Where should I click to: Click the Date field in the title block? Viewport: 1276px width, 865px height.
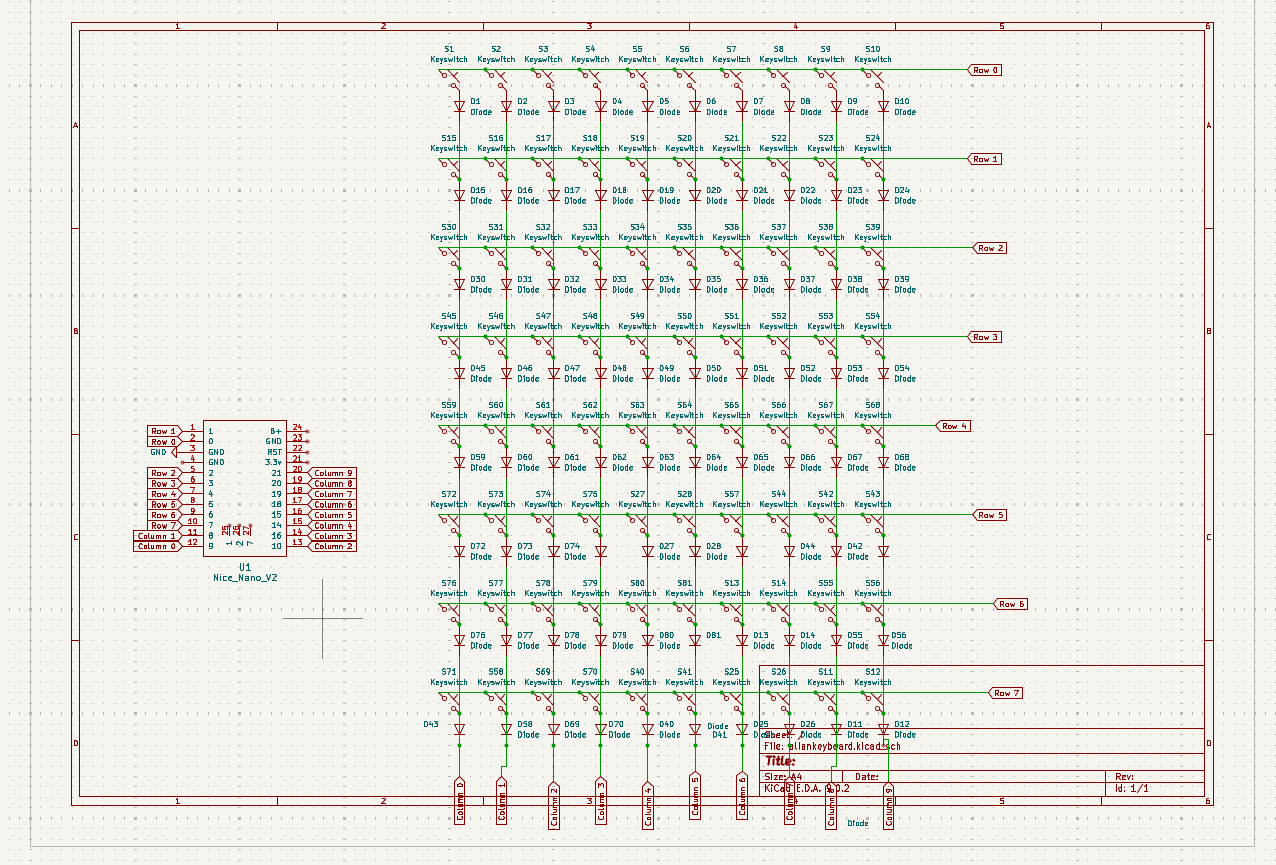(x=866, y=776)
